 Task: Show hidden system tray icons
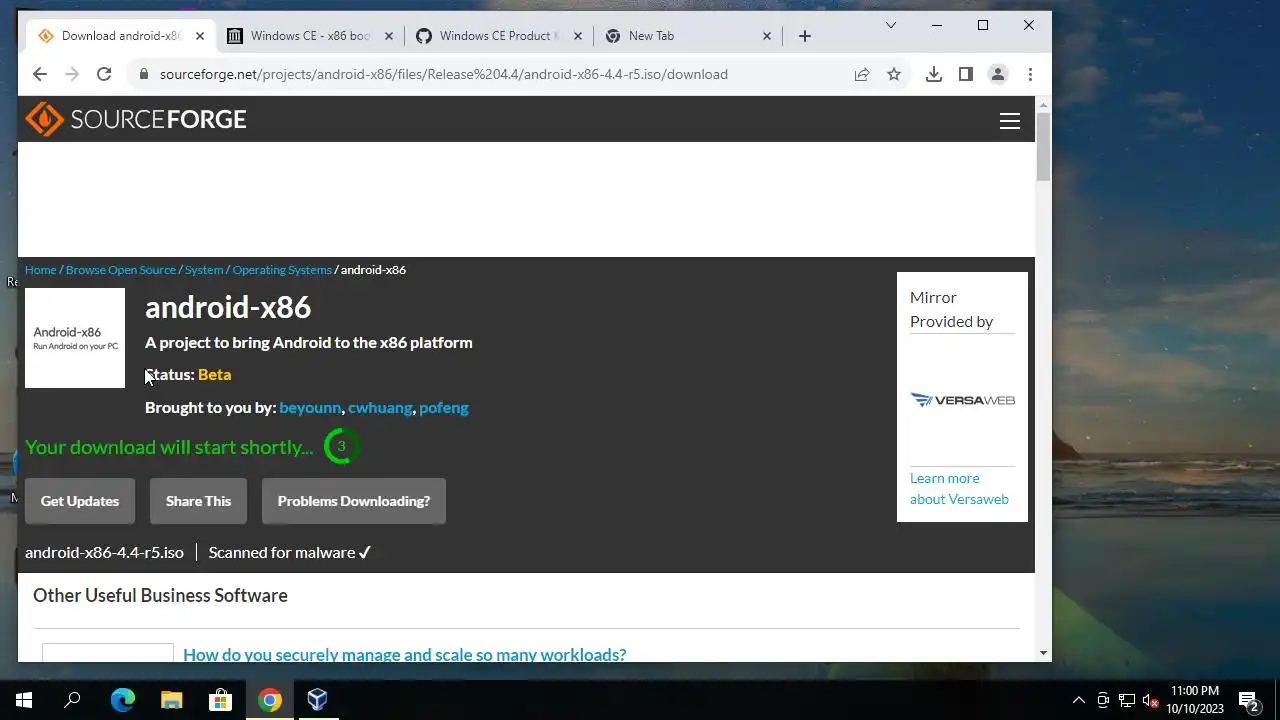1078,700
